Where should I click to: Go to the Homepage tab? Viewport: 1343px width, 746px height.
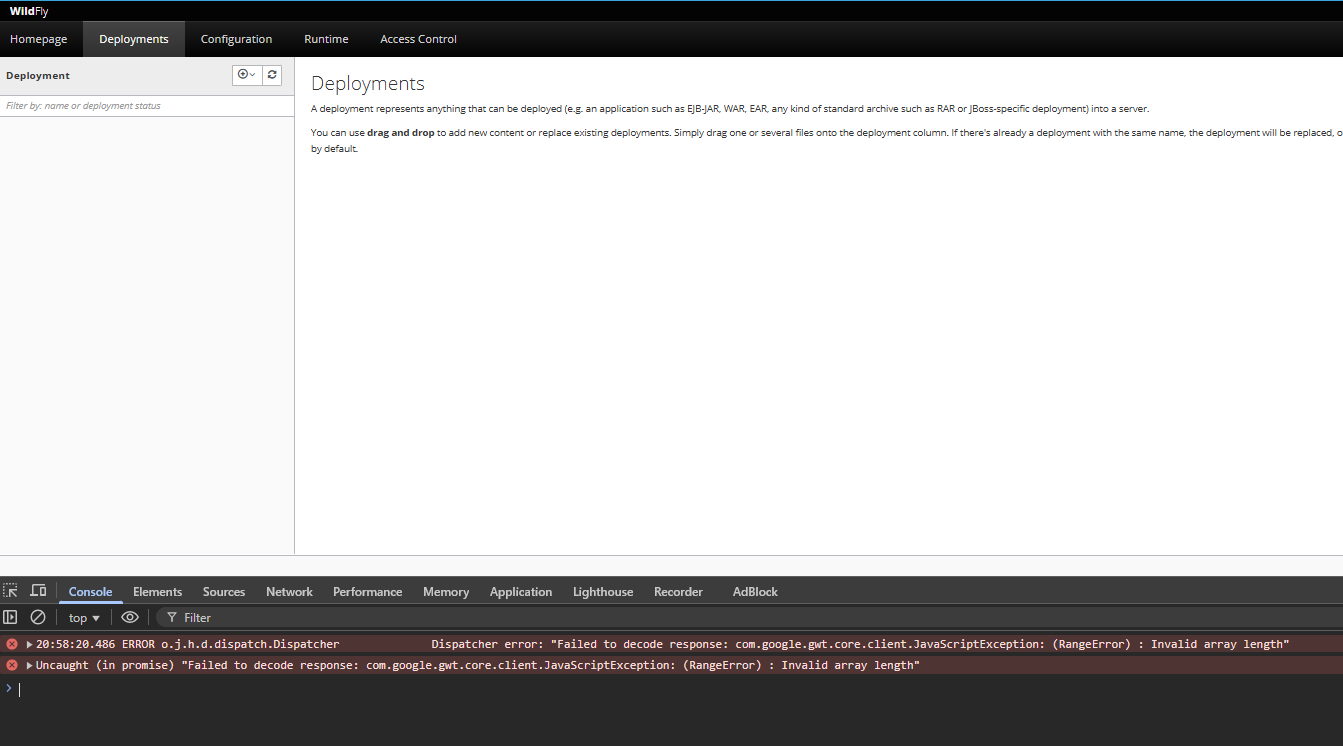point(39,39)
